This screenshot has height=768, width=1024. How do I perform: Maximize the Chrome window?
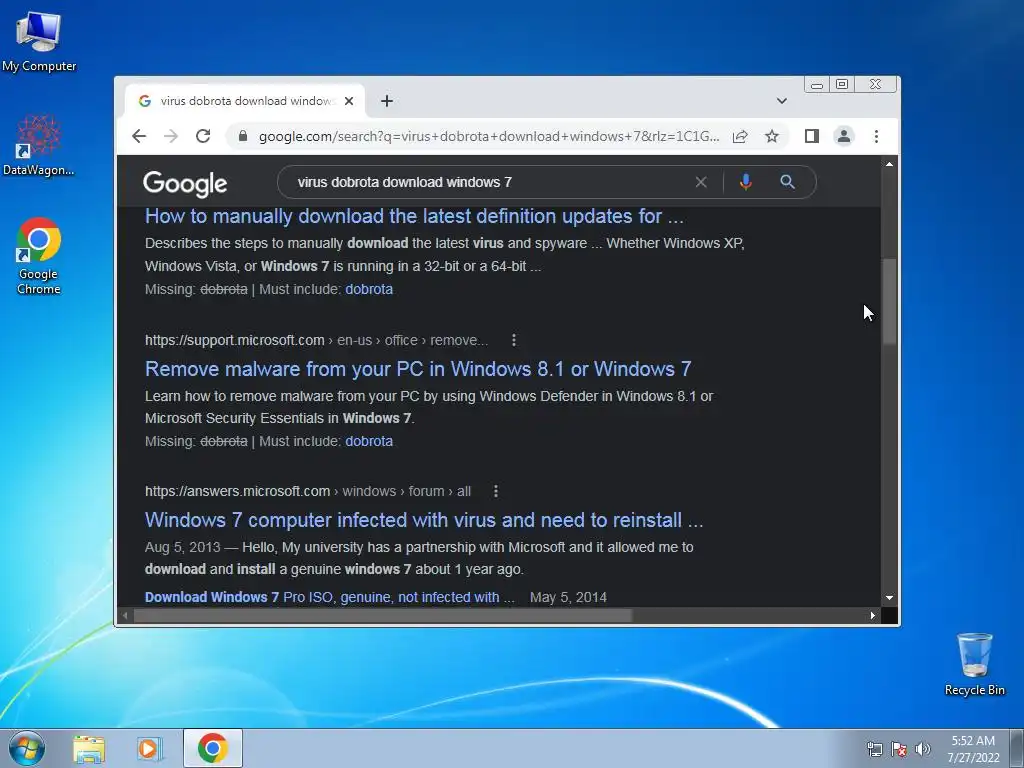coord(842,84)
